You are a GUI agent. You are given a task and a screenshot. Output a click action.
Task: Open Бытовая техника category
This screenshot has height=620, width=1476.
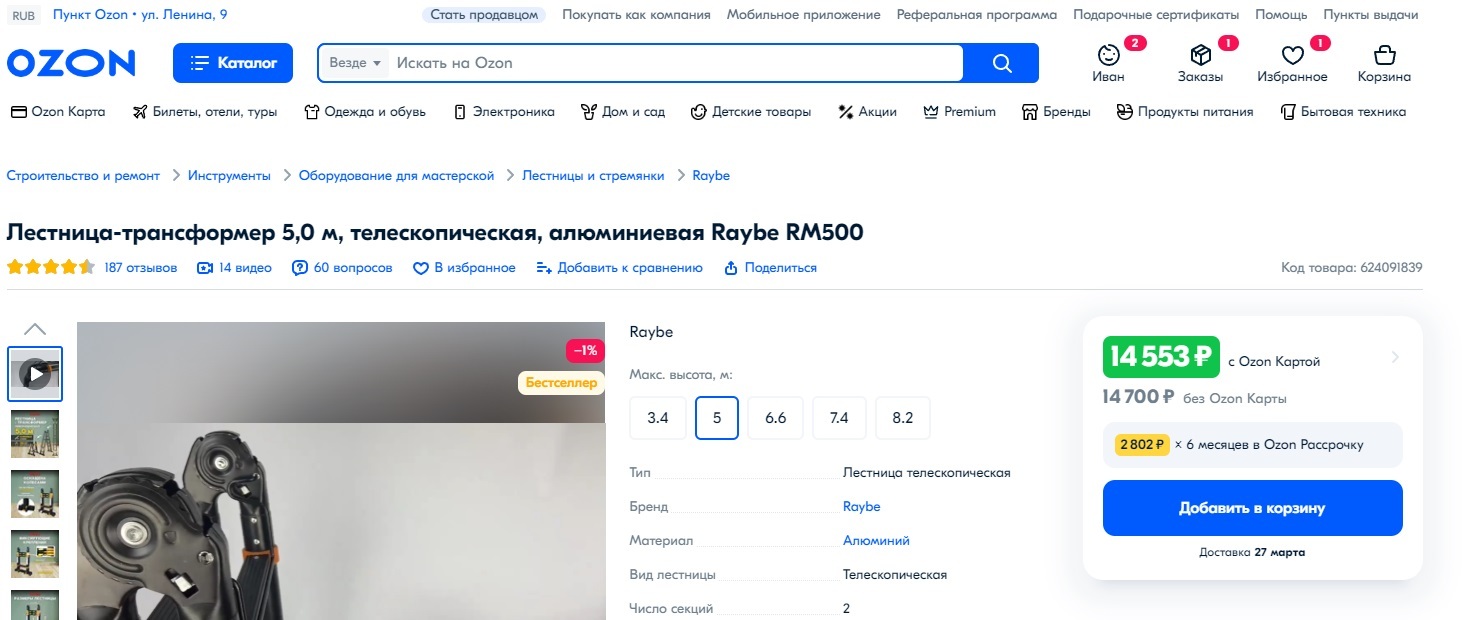pos(1343,112)
